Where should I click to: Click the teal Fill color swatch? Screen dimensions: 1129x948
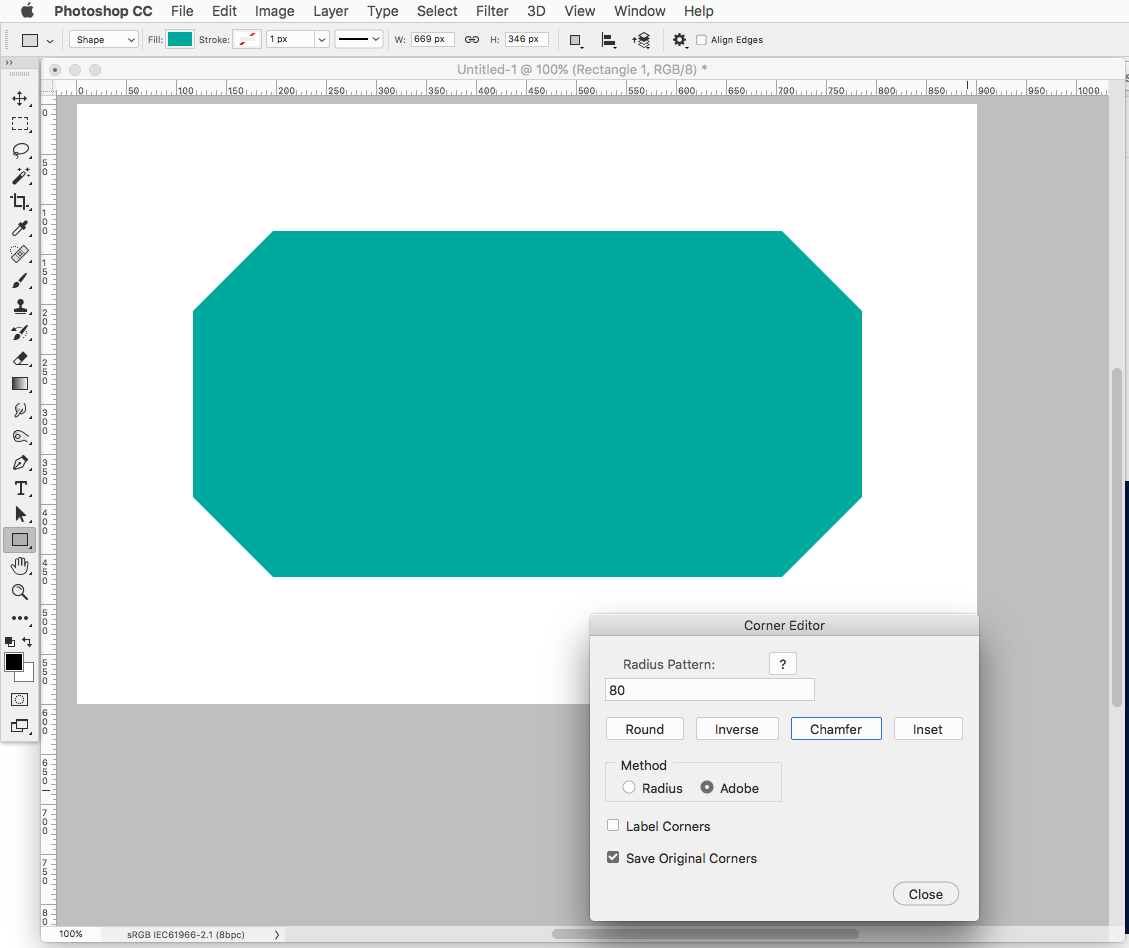click(180, 39)
